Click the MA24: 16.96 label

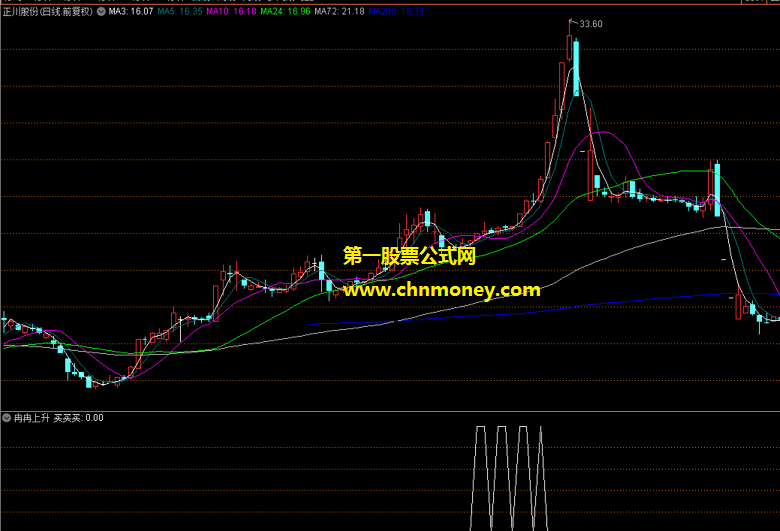coord(286,11)
